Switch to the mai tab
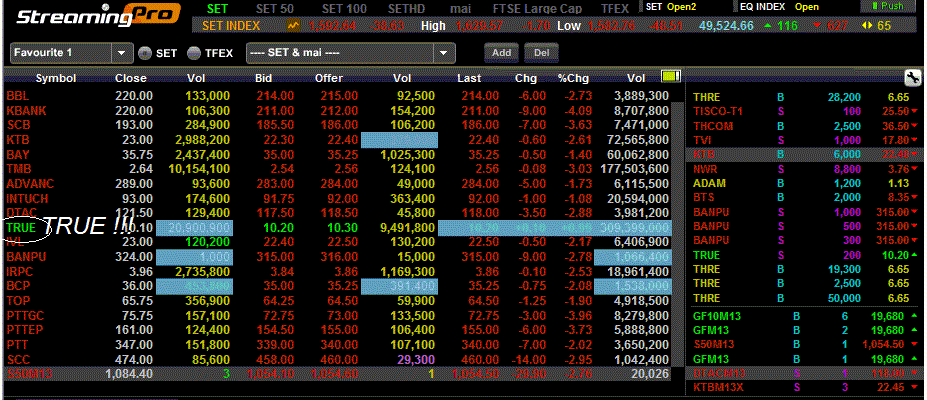Image resolution: width=927 pixels, height=400 pixels. point(461,8)
